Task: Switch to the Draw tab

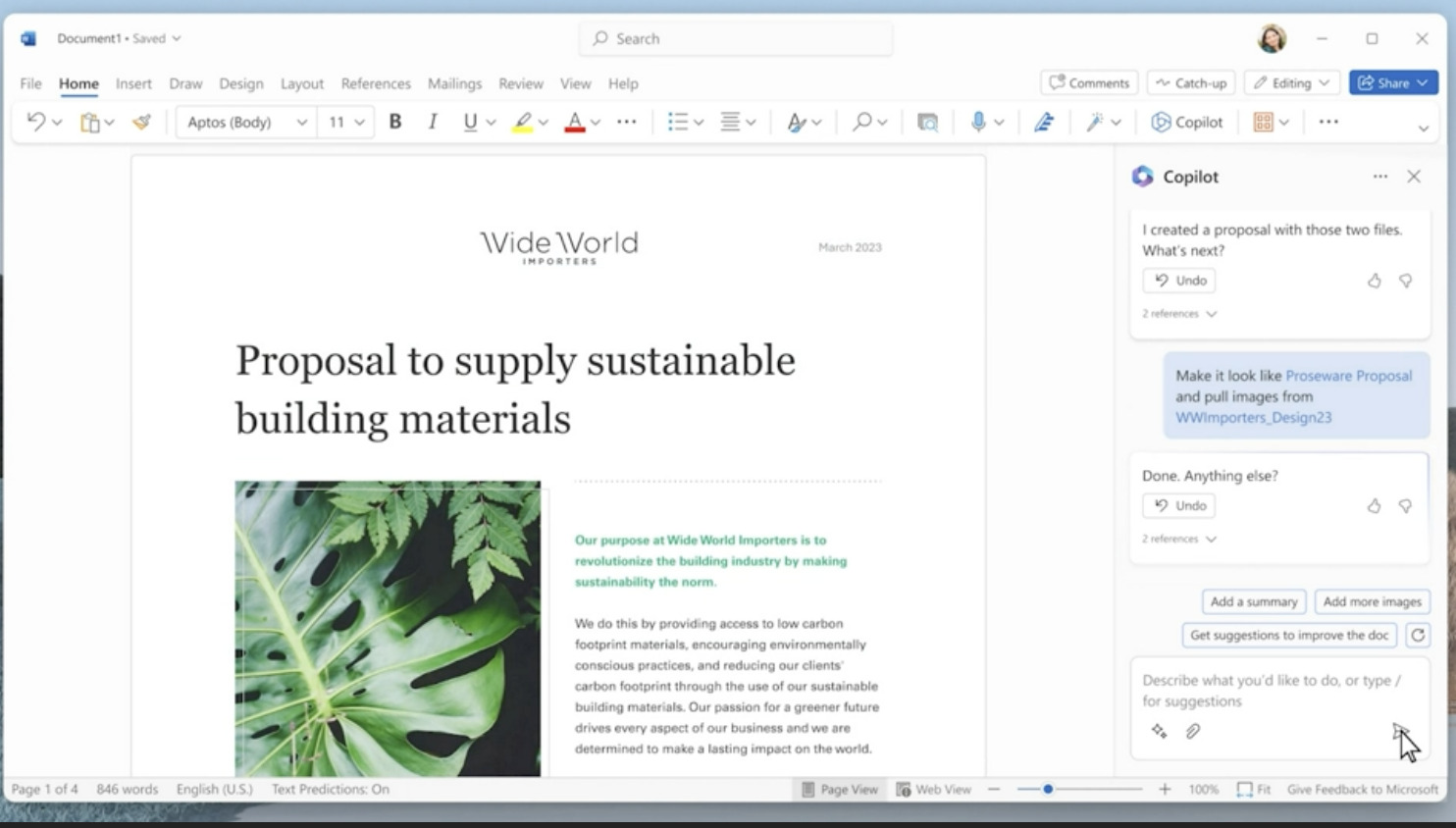Action: click(x=185, y=83)
